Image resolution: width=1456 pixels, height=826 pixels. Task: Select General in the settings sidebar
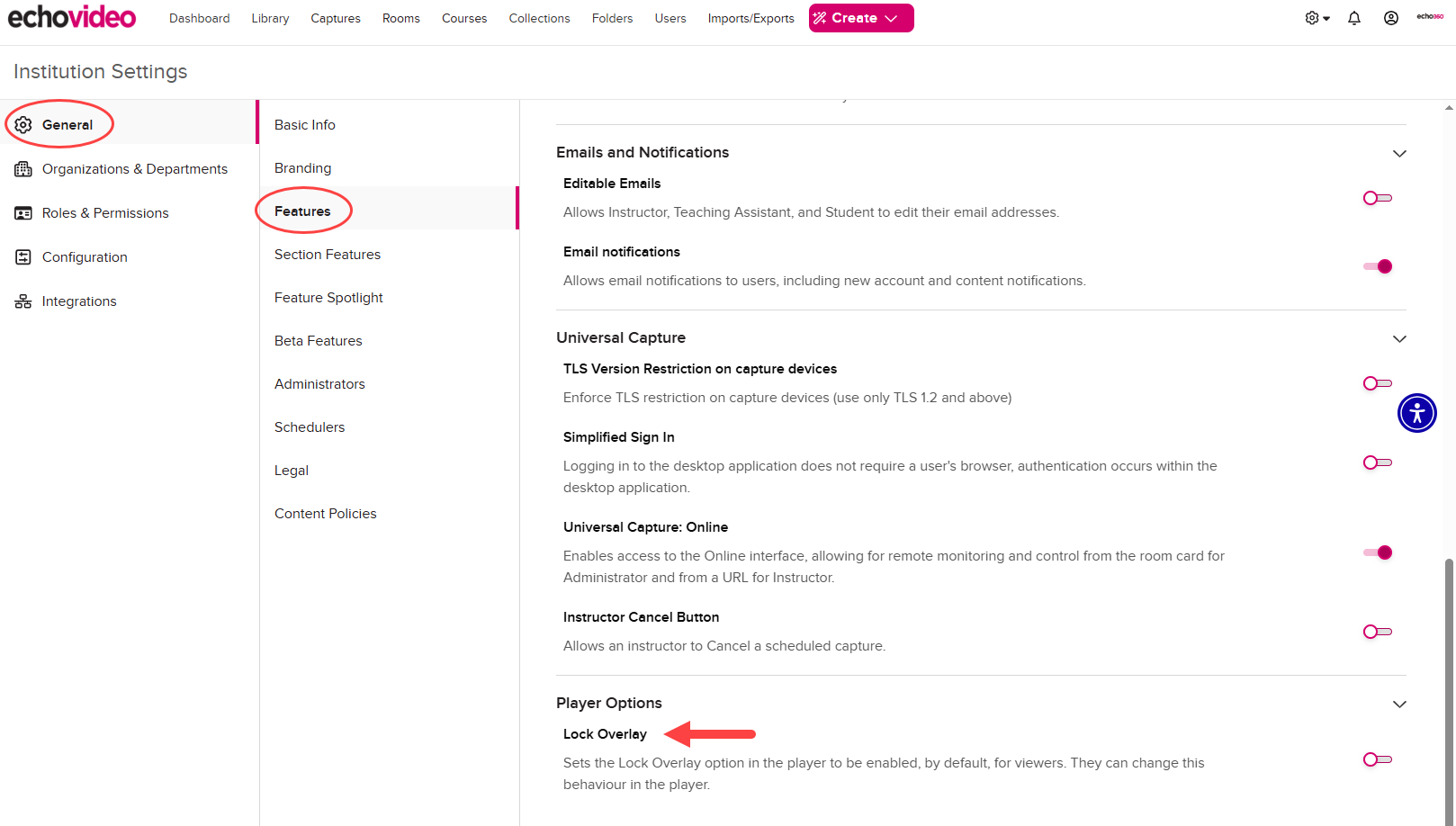coord(130,124)
